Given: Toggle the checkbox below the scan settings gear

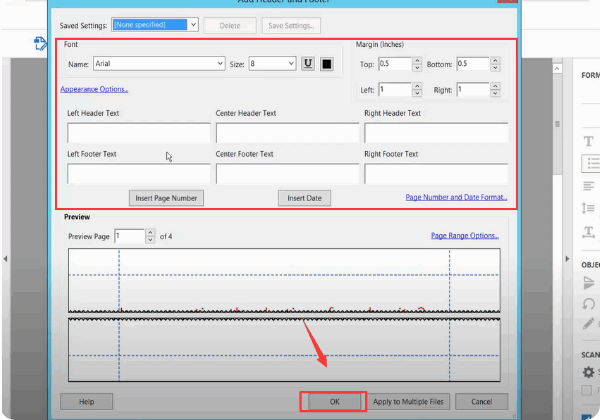Looking at the screenshot, I should pyautogui.click(x=588, y=391).
